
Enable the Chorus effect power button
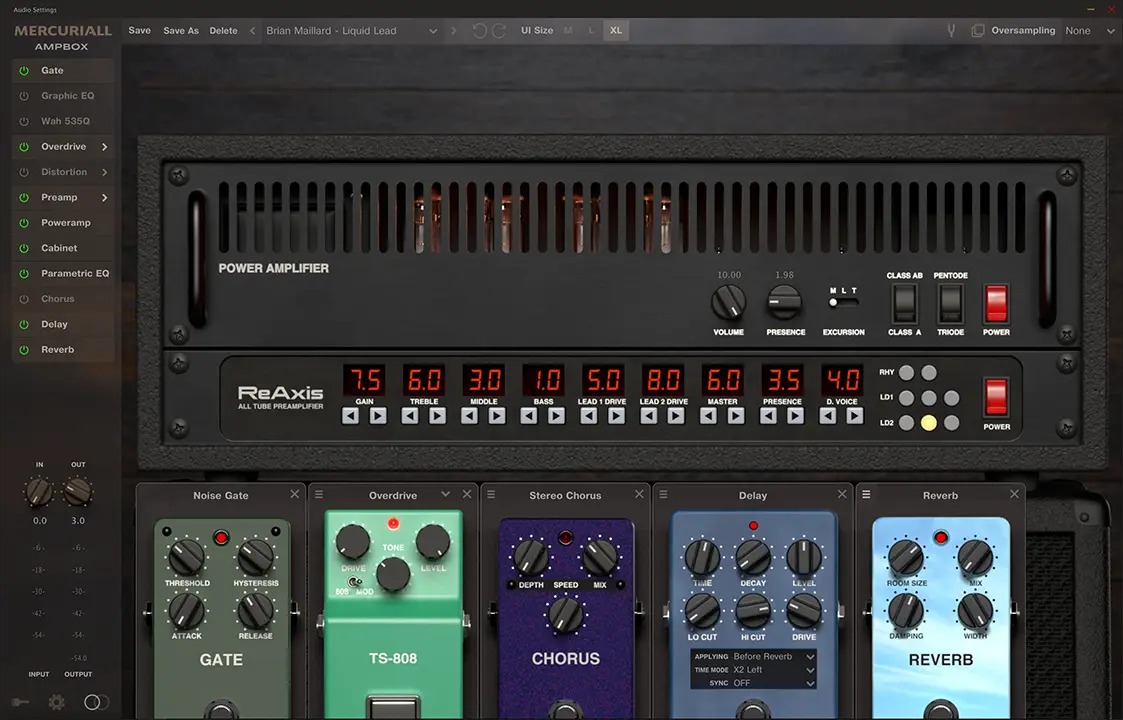(24, 299)
